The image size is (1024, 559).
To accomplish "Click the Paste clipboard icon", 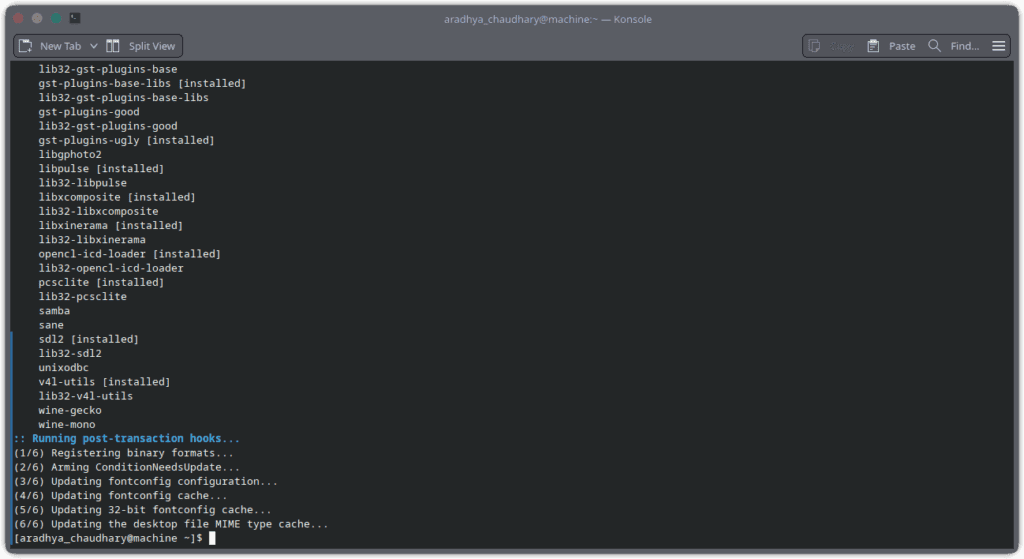I will [x=873, y=46].
